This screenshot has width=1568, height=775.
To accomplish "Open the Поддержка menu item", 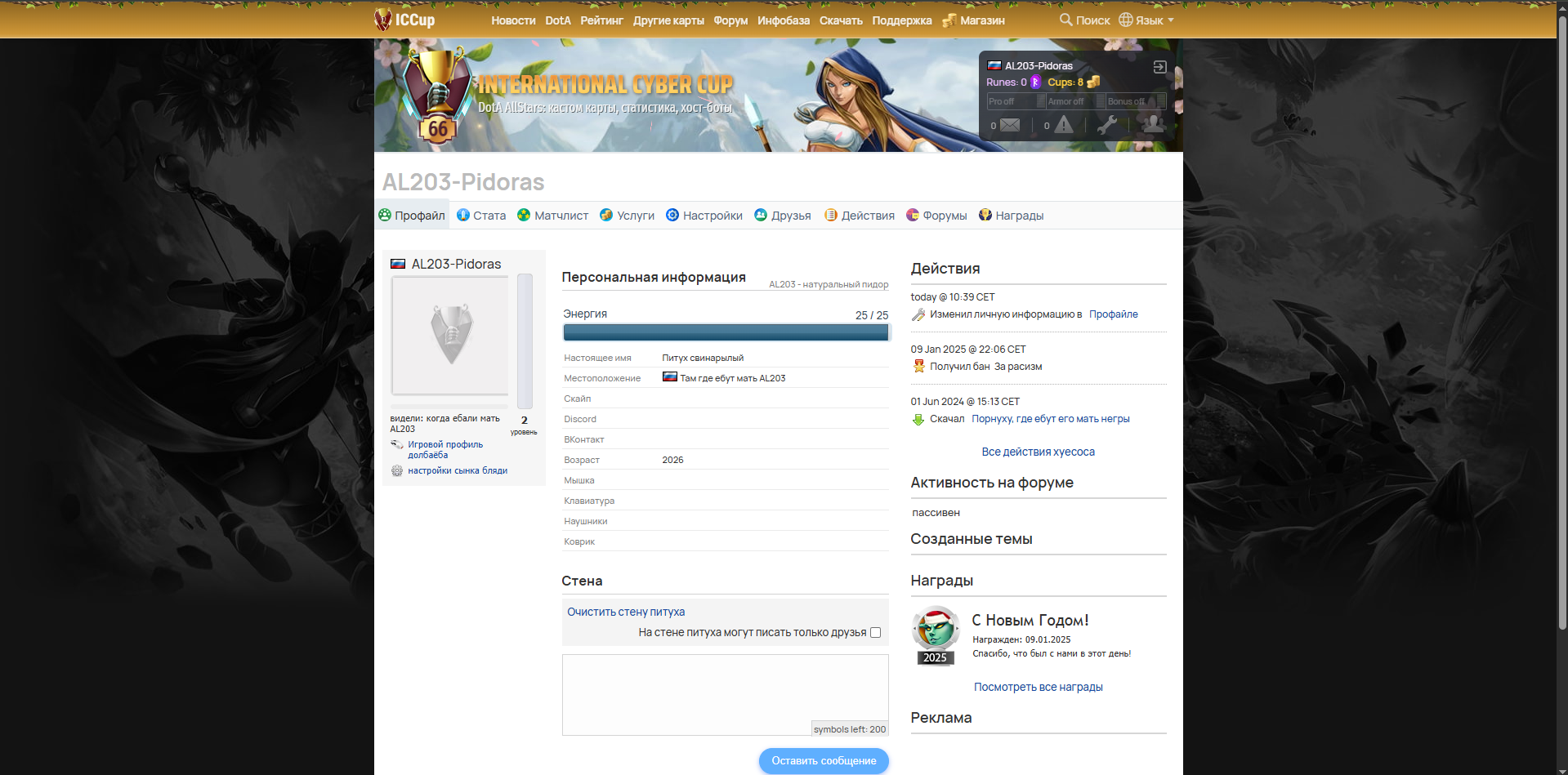I will tap(902, 20).
